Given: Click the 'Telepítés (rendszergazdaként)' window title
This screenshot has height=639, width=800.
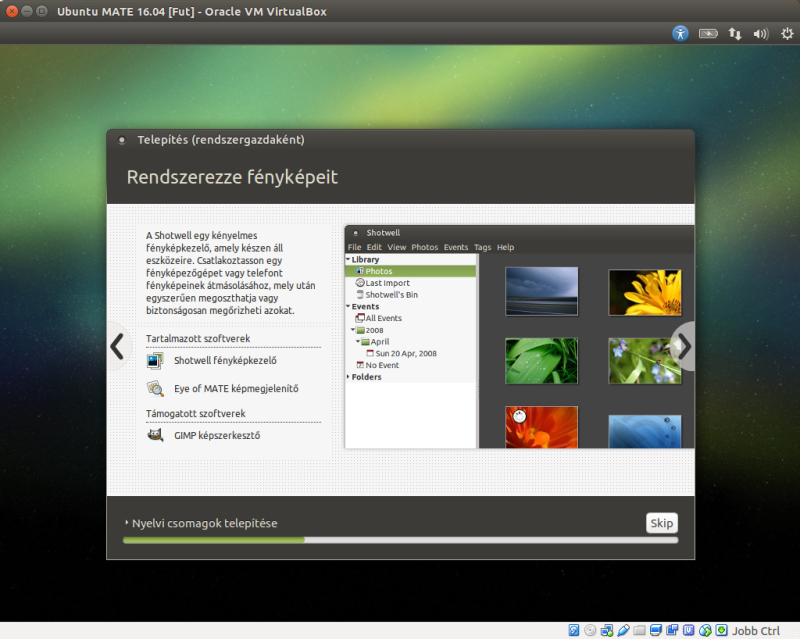Looking at the screenshot, I should tap(221, 140).
